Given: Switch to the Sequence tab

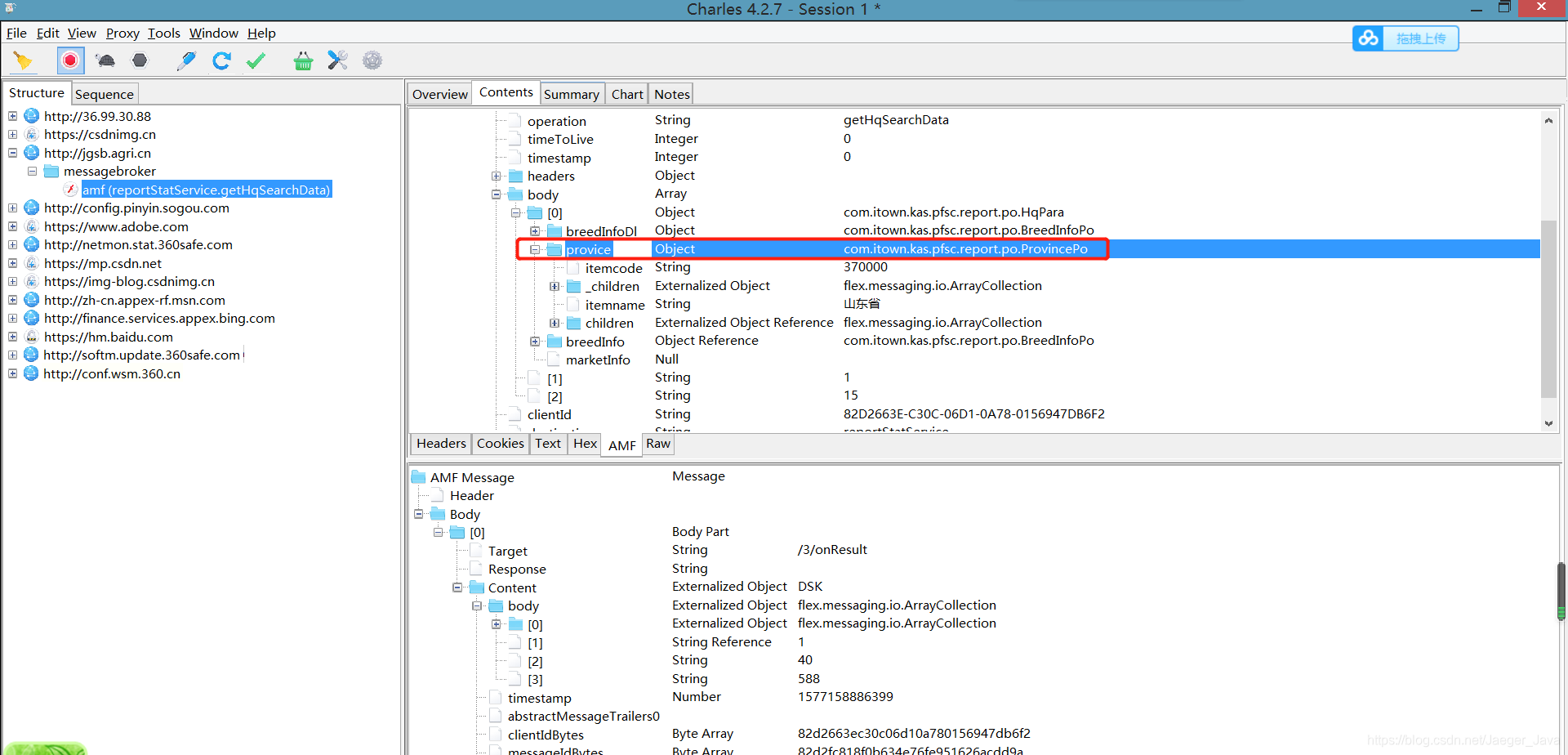Looking at the screenshot, I should point(105,94).
